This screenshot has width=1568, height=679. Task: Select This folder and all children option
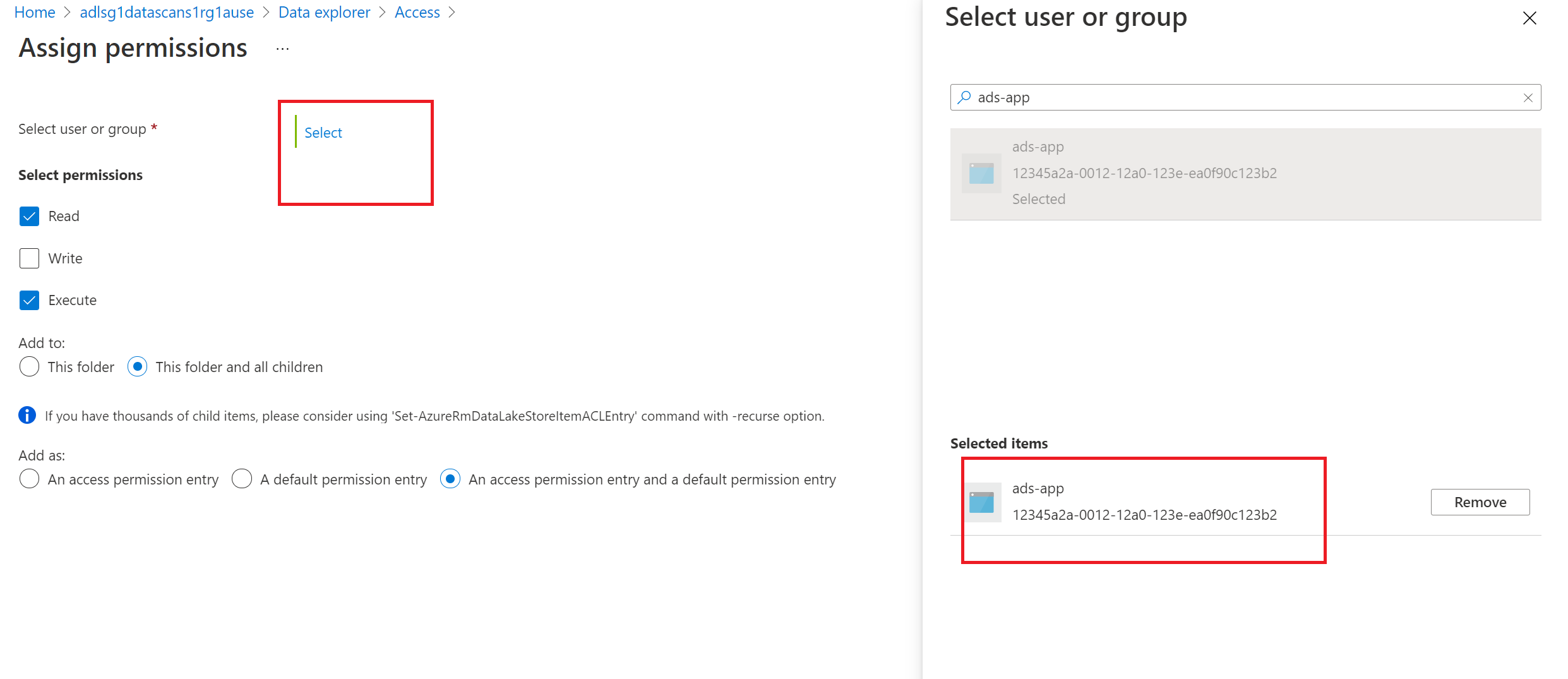coord(137,367)
